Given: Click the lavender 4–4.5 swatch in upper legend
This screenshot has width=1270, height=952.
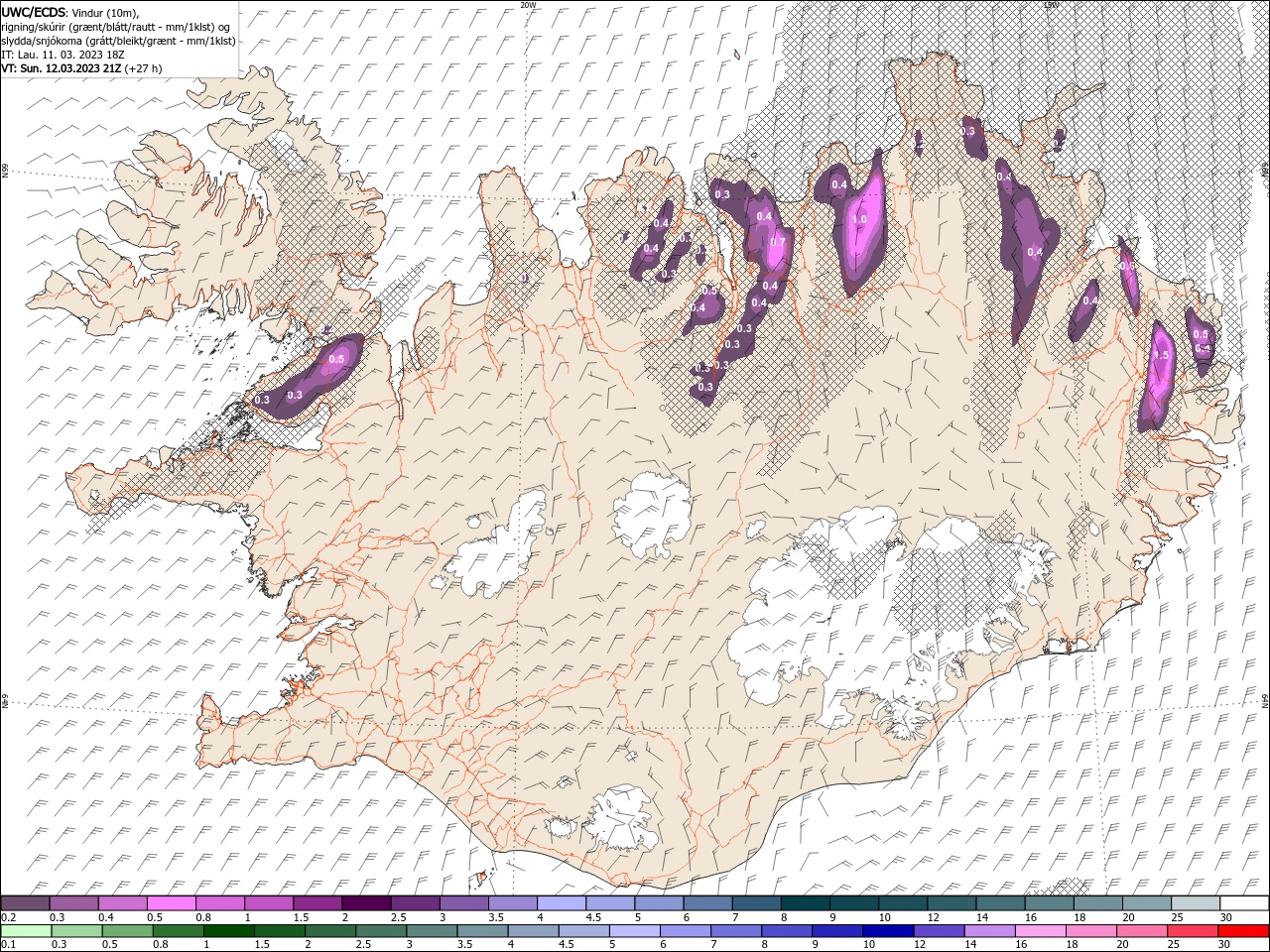Looking at the screenshot, I should 561,902.
